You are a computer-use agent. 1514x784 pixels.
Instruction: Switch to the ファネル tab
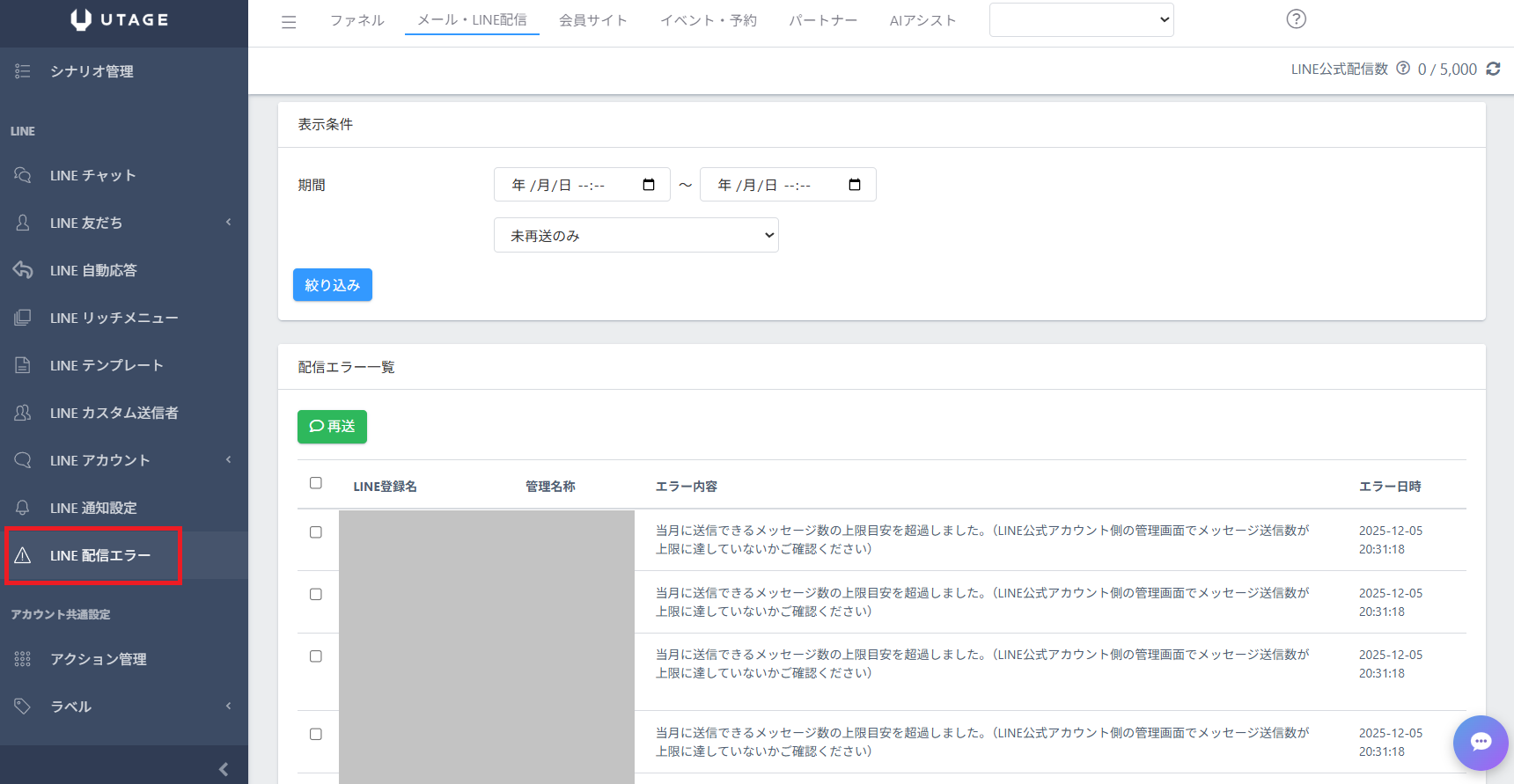click(356, 20)
